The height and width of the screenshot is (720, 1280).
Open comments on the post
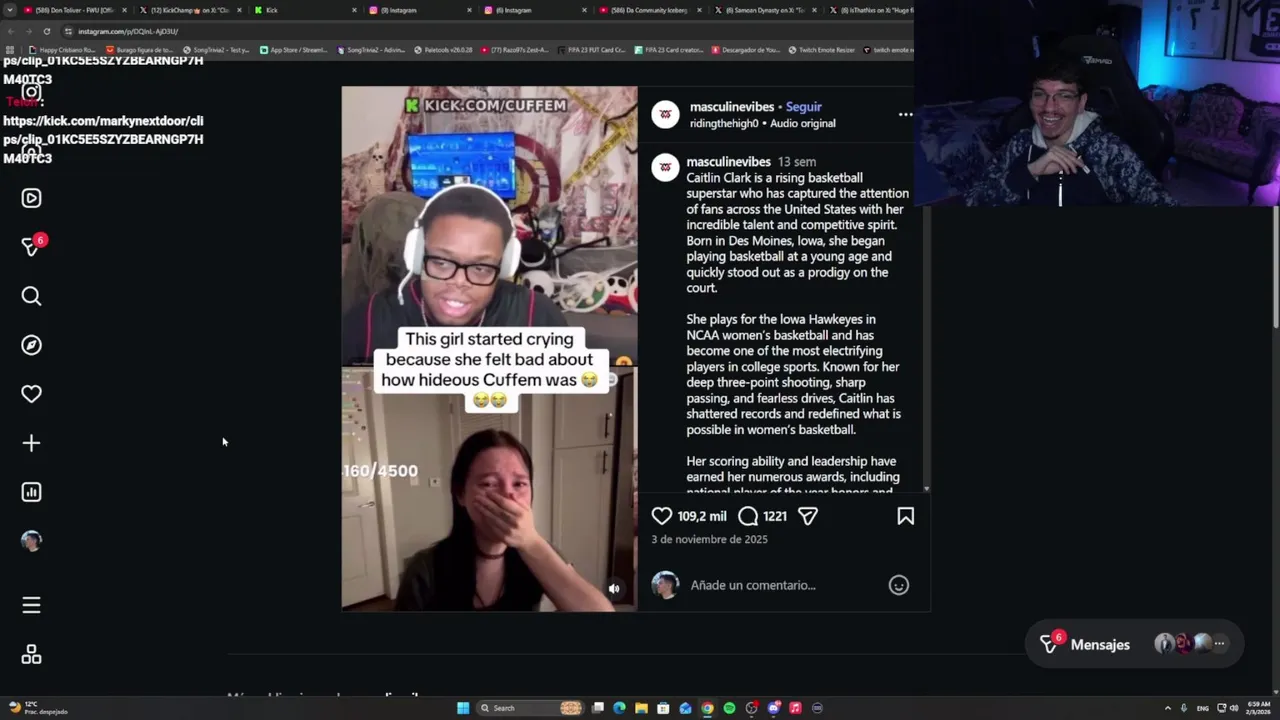748,516
